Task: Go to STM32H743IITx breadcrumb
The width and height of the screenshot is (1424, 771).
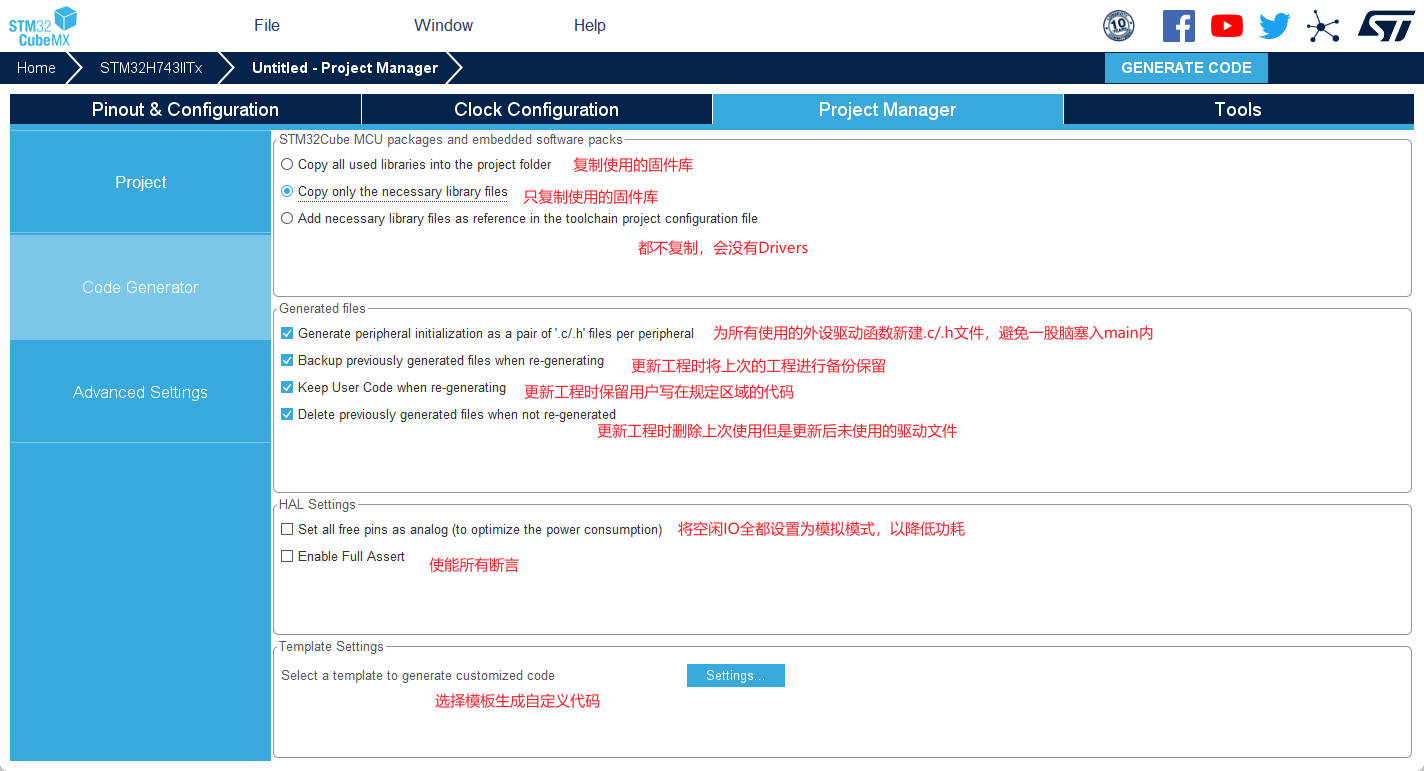Action: click(x=151, y=68)
